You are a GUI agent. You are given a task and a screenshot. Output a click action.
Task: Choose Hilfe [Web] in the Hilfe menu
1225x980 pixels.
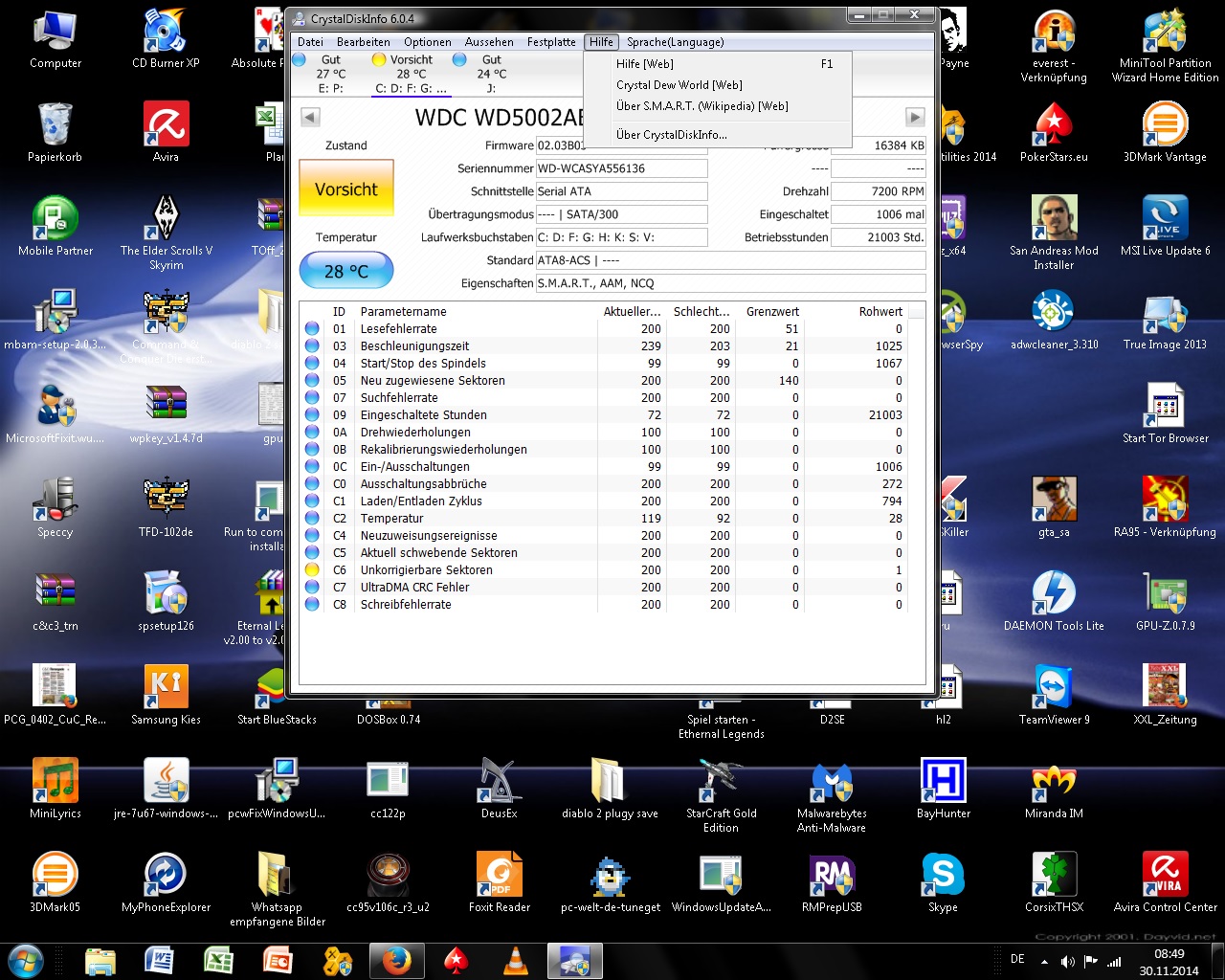click(718, 64)
